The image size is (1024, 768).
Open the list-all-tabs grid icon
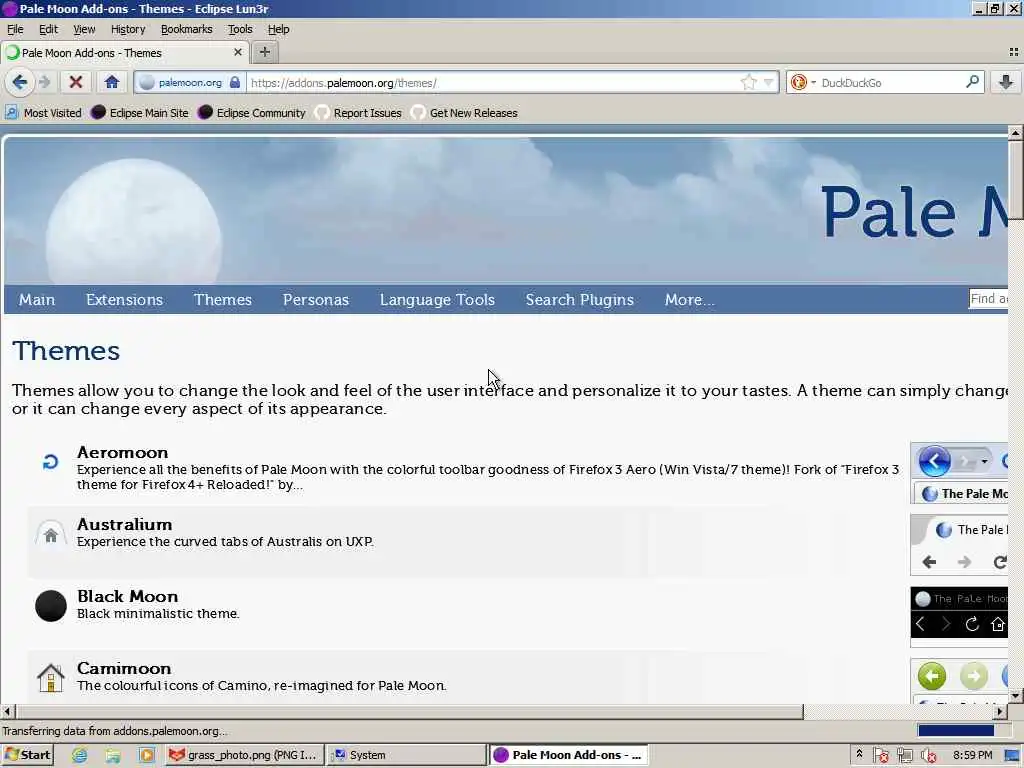[x=1014, y=52]
